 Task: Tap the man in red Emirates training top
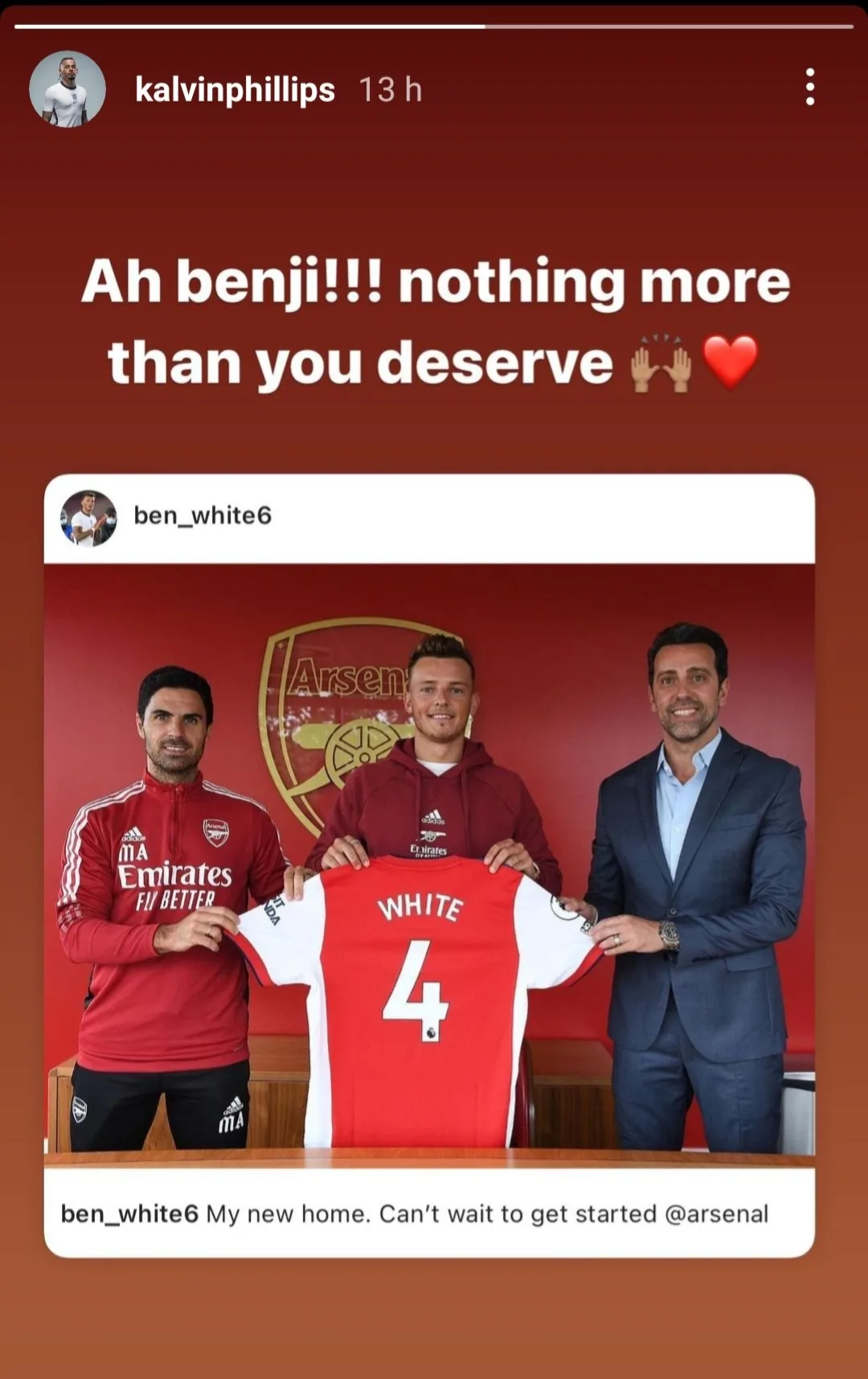coord(167,909)
